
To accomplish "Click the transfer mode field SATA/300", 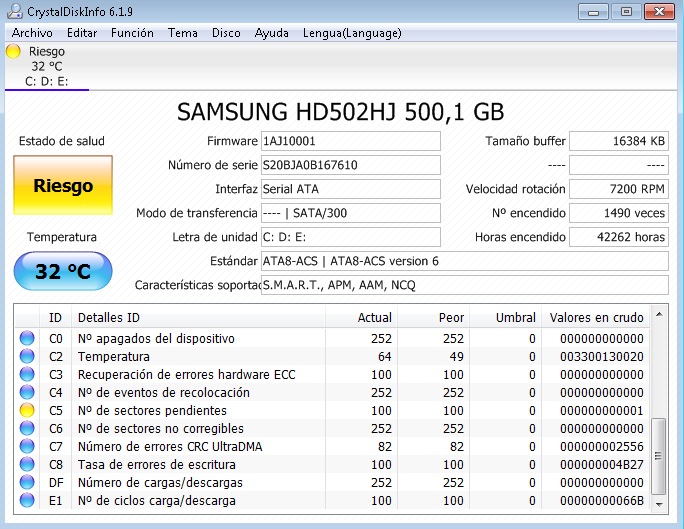I will pos(351,213).
